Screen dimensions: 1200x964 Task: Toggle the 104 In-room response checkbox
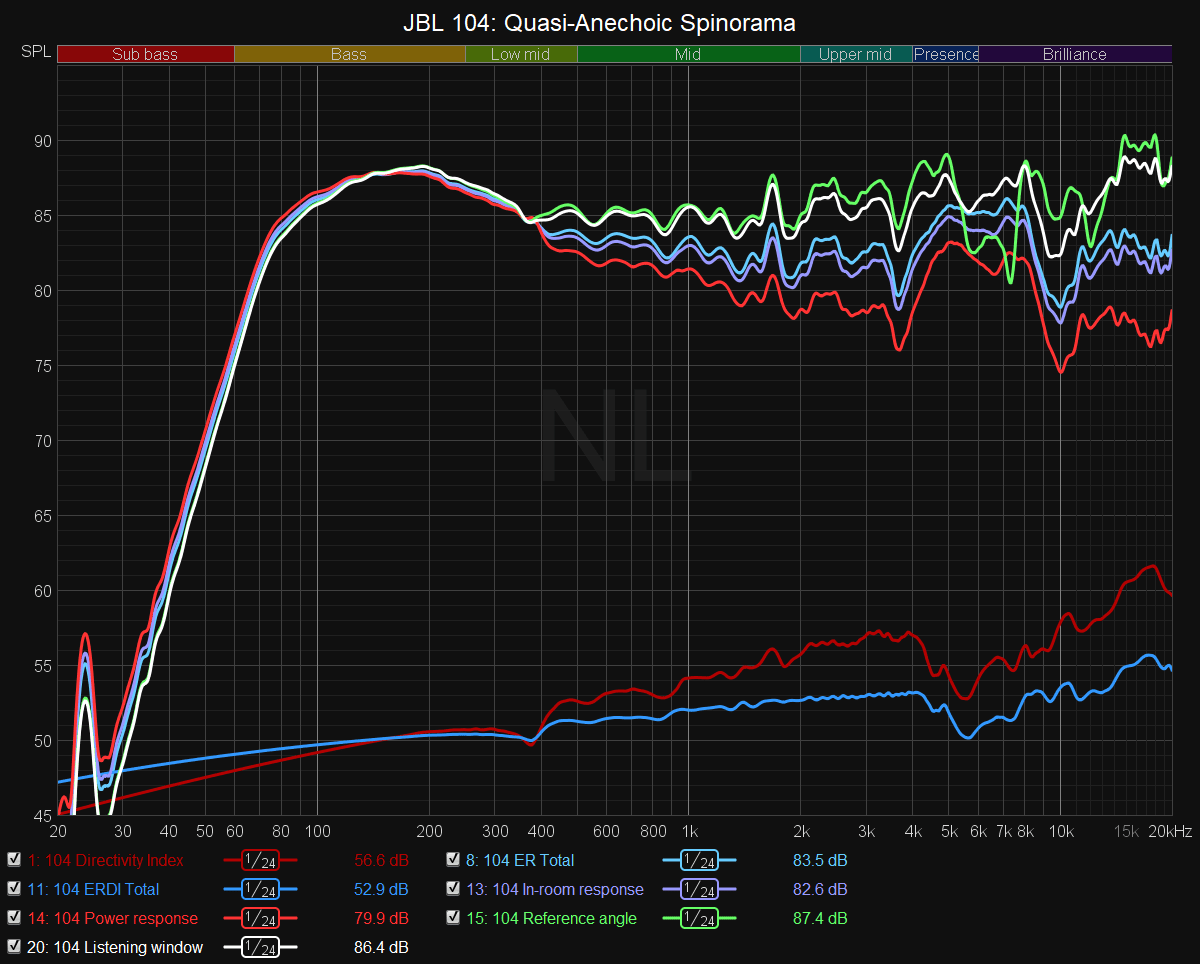[453, 889]
